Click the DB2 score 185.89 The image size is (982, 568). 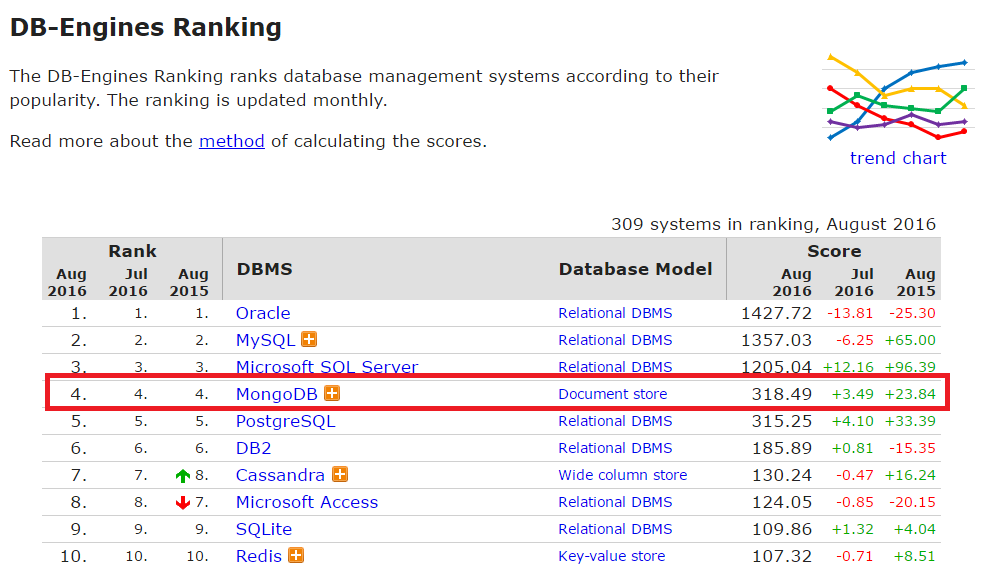click(782, 448)
